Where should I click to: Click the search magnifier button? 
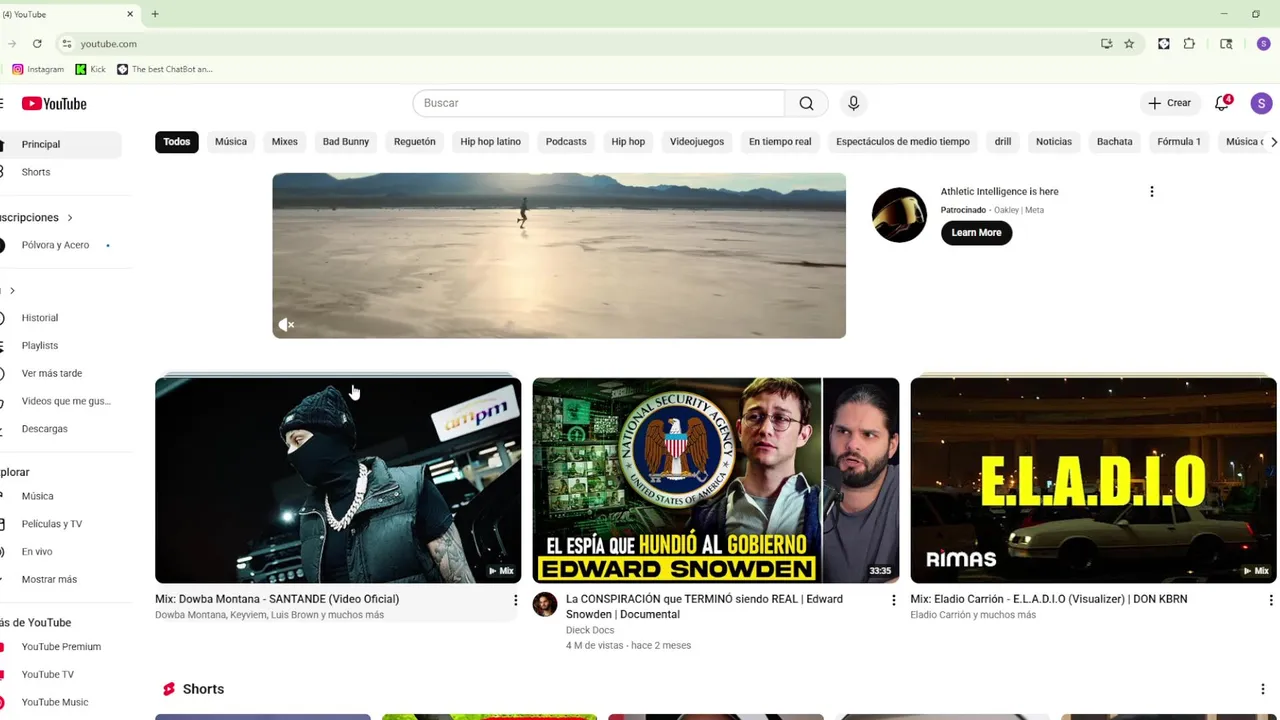click(806, 103)
